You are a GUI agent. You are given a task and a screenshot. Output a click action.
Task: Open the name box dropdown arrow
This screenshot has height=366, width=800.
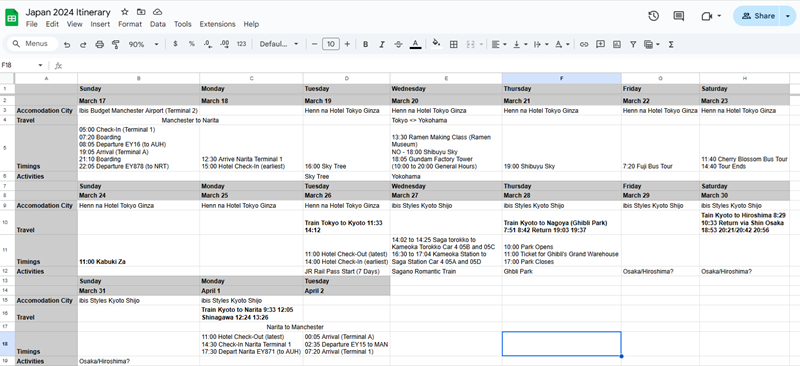(40, 65)
